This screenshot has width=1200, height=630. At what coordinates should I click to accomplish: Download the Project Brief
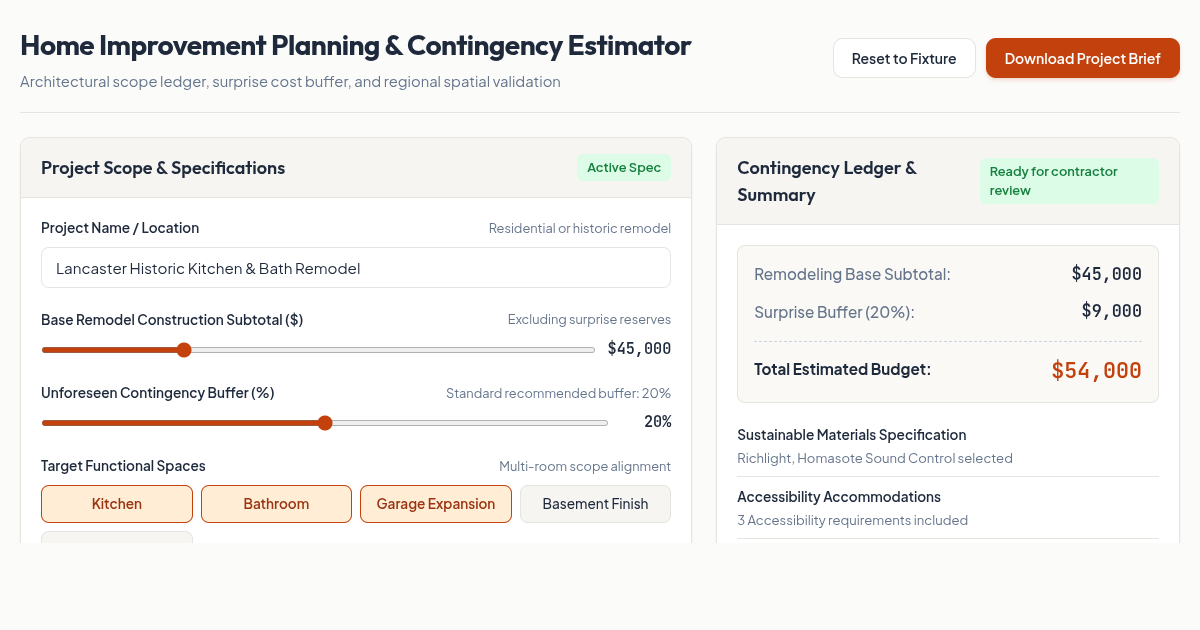pyautogui.click(x=1083, y=58)
